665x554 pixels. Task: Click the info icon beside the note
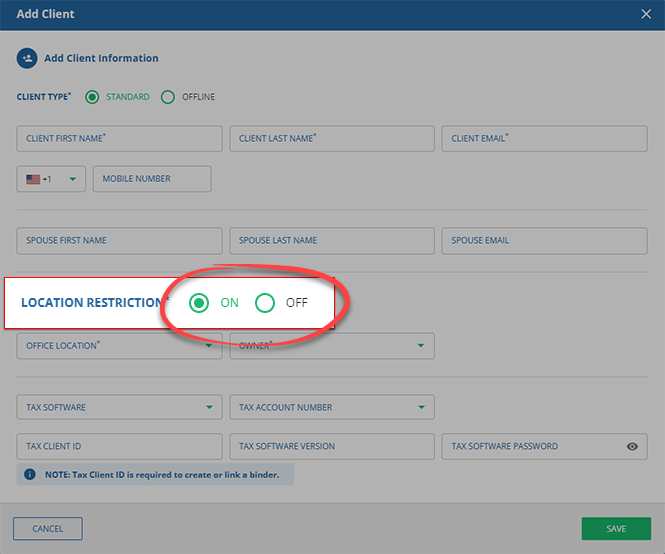tap(30, 473)
